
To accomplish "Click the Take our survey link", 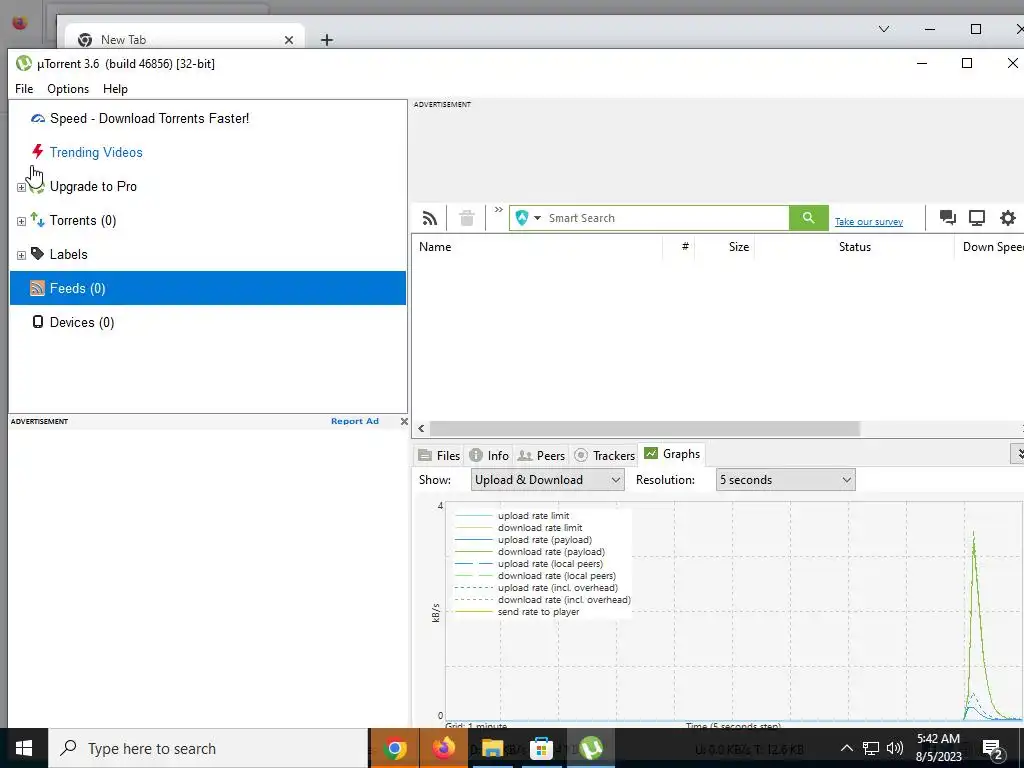I will (869, 222).
